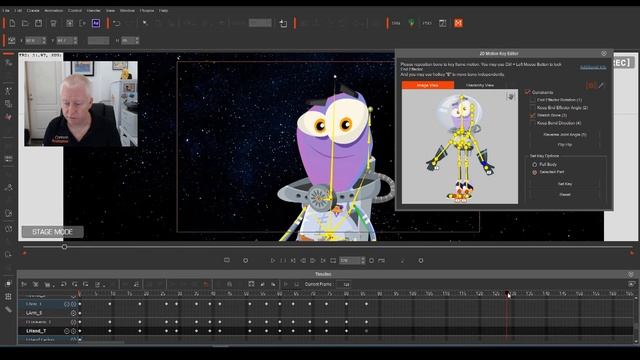
Task: Click the first icon in timeline toolbar
Action: [24, 284]
